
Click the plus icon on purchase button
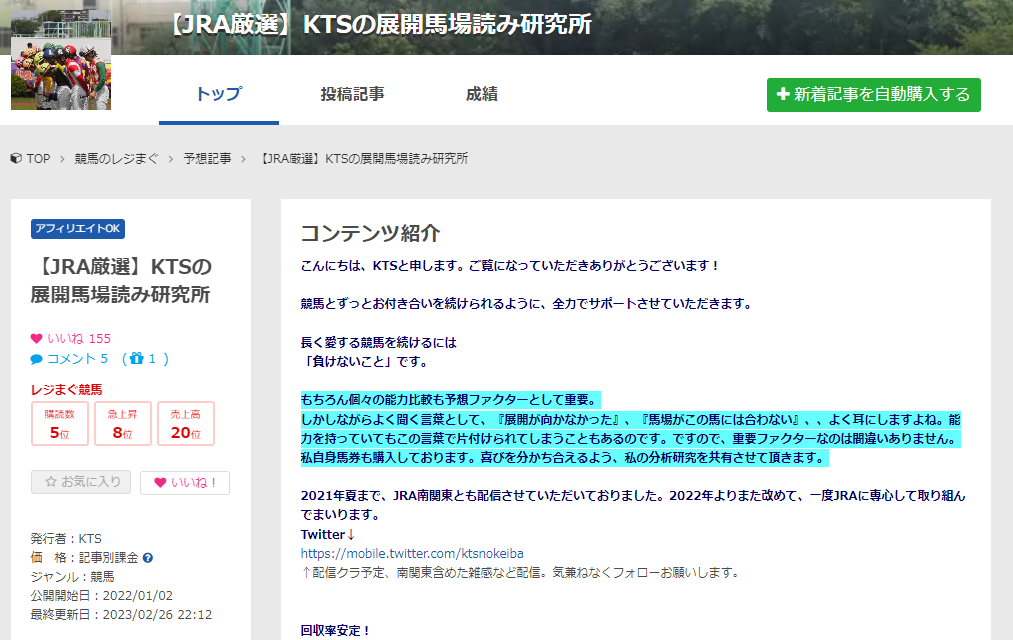point(783,94)
